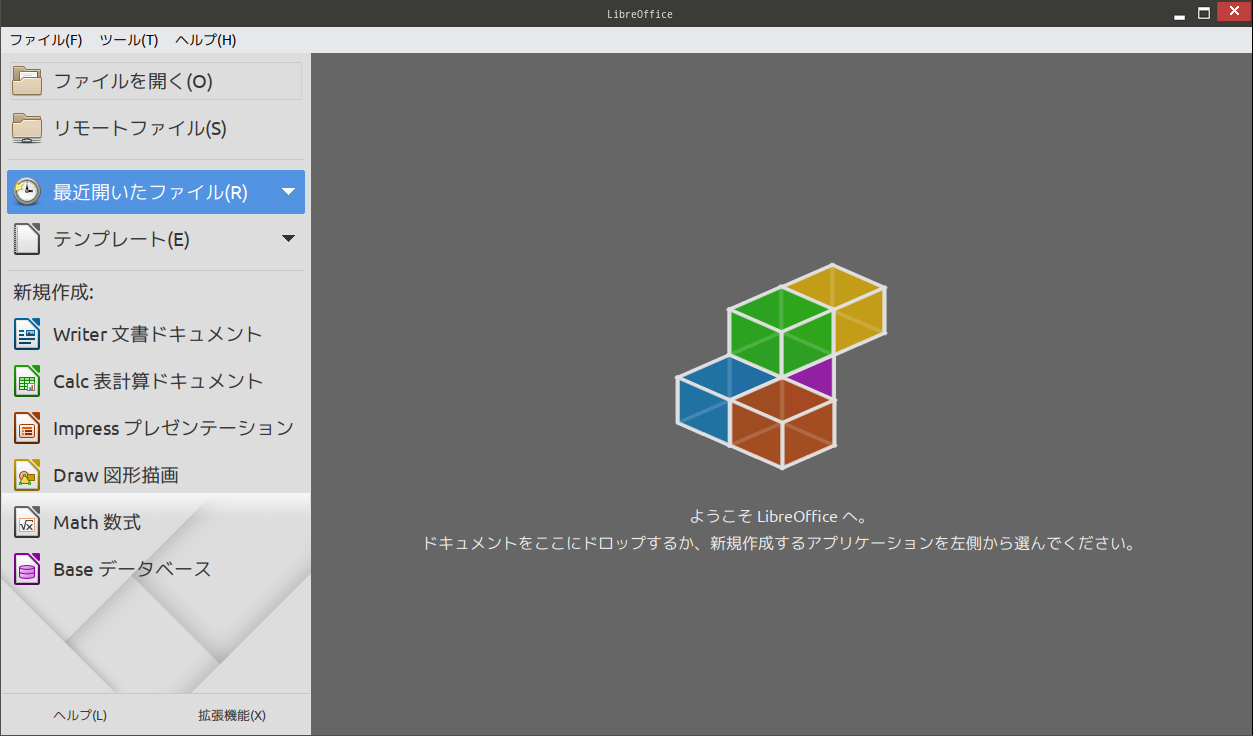Expand the 最近開いたファイル dropdown arrow
Image resolution: width=1253 pixels, height=736 pixels.
coord(288,192)
